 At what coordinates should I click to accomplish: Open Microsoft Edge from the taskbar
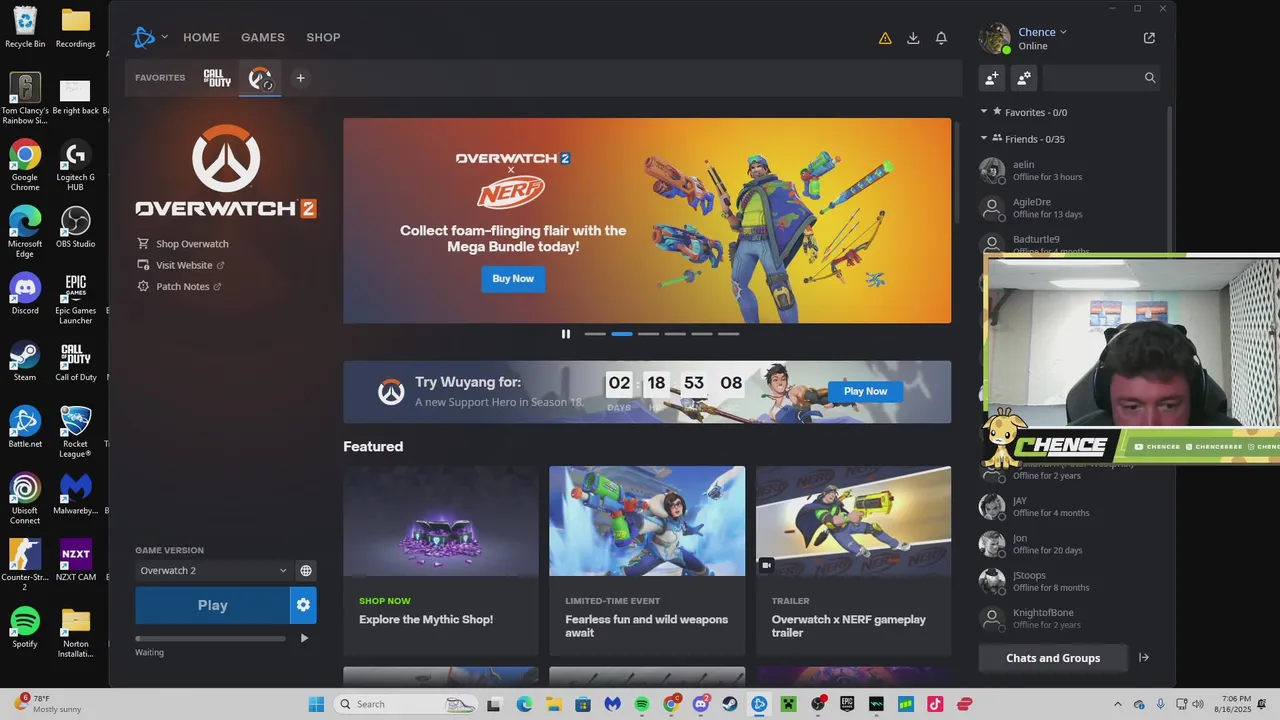tap(524, 704)
